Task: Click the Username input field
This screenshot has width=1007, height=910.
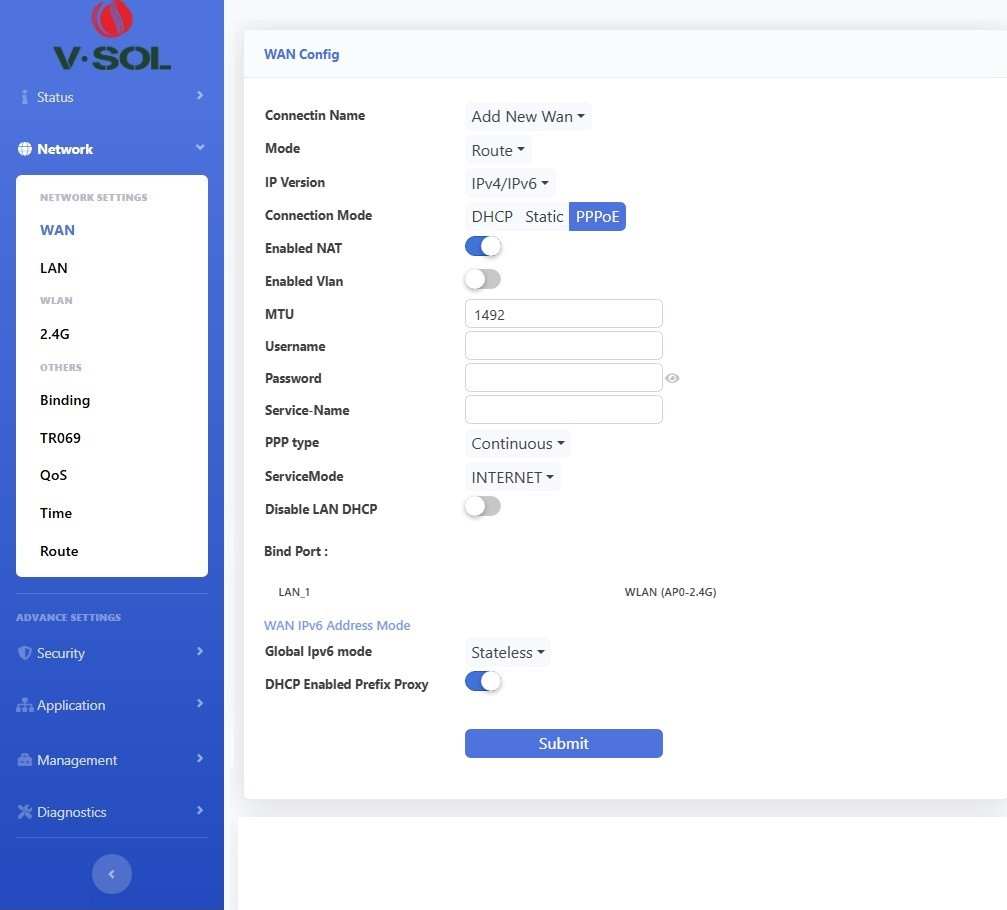Action: [x=563, y=345]
